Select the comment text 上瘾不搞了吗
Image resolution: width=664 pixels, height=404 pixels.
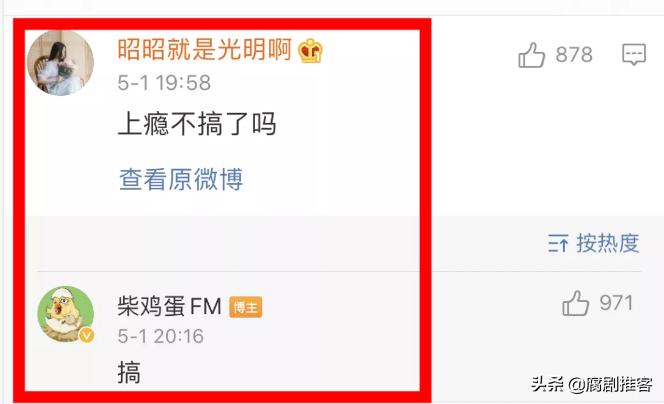tap(197, 124)
